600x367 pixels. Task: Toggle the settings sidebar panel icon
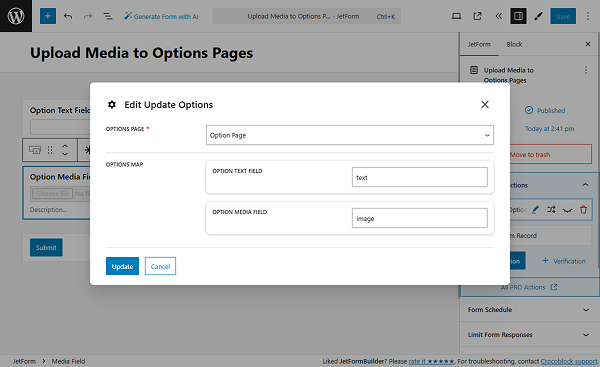(518, 16)
